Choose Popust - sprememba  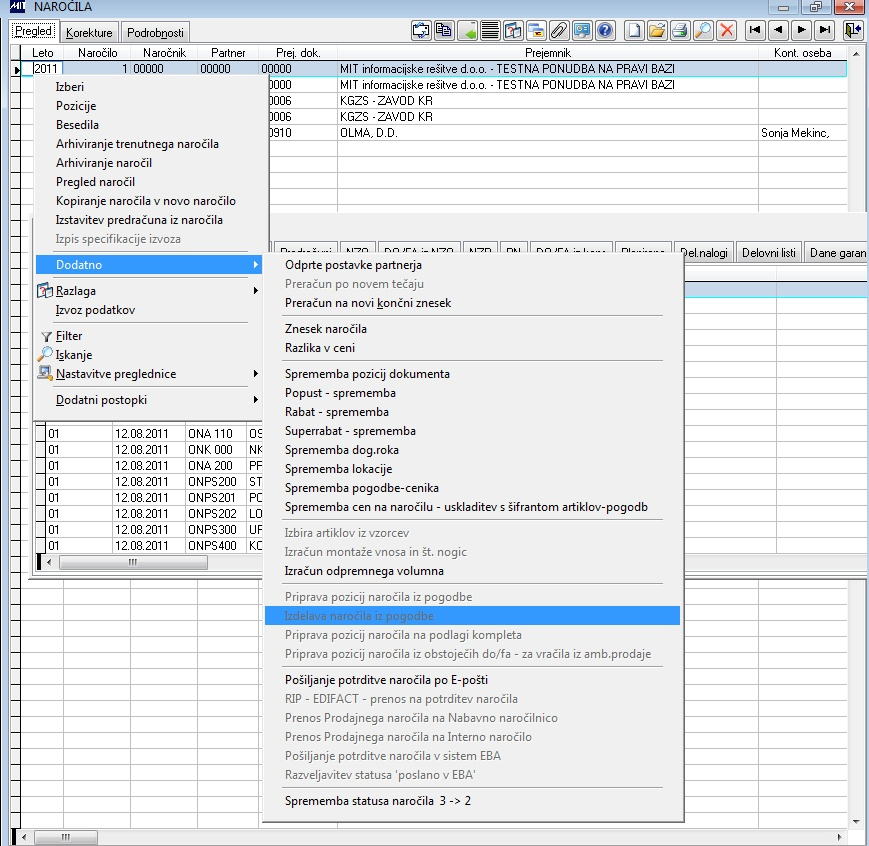(340, 393)
